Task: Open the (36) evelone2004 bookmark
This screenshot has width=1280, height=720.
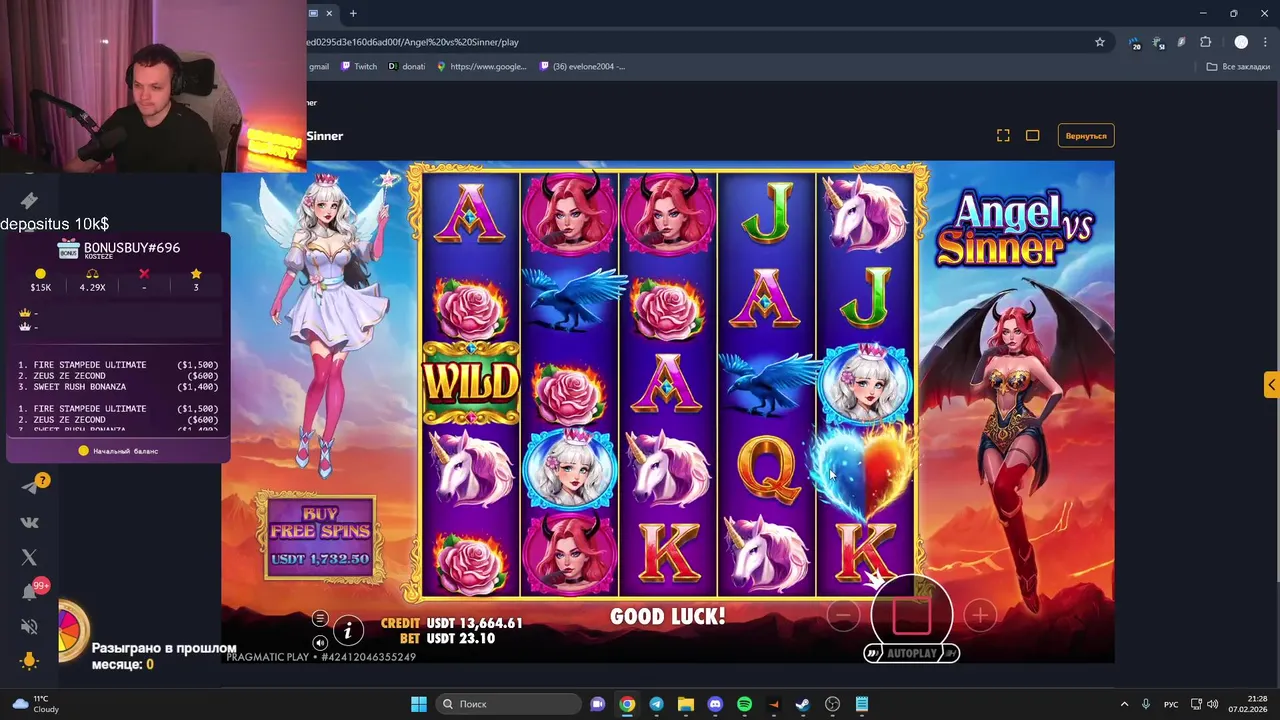Action: (583, 67)
